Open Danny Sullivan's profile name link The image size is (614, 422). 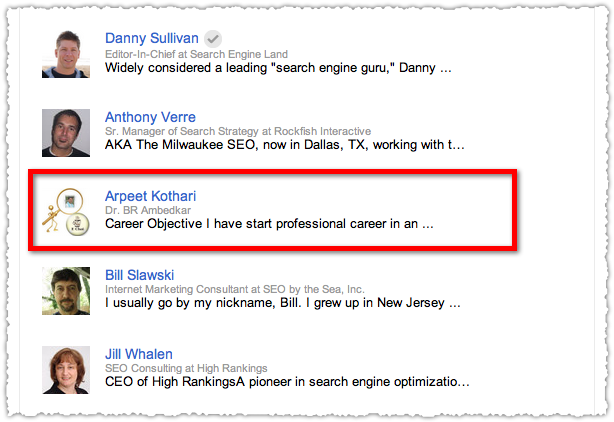(152, 38)
